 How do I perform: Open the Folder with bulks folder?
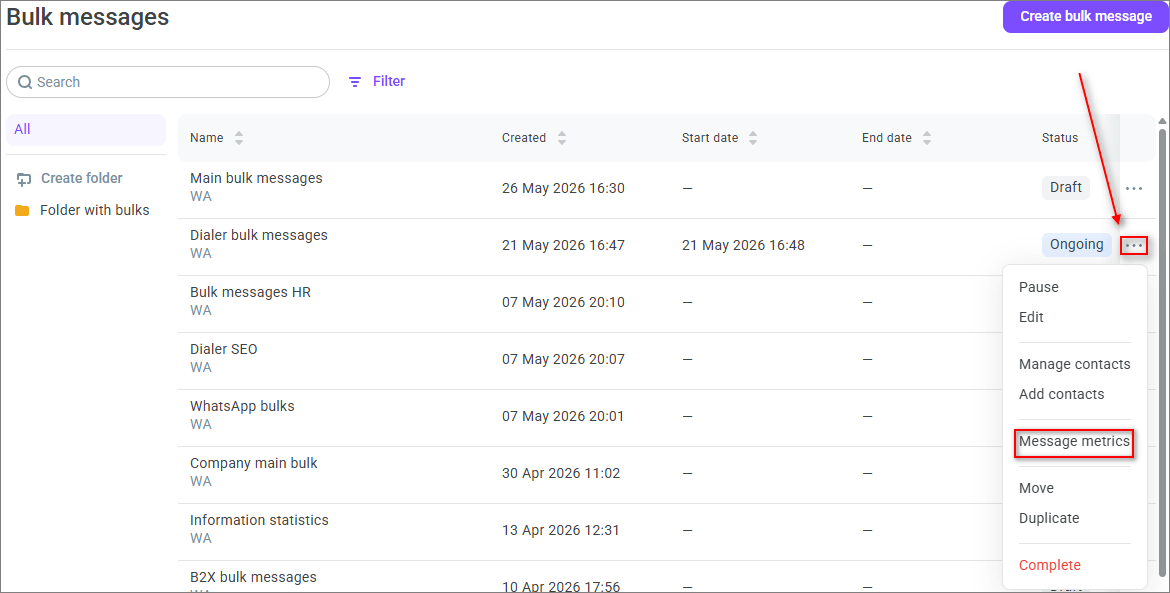tap(95, 210)
